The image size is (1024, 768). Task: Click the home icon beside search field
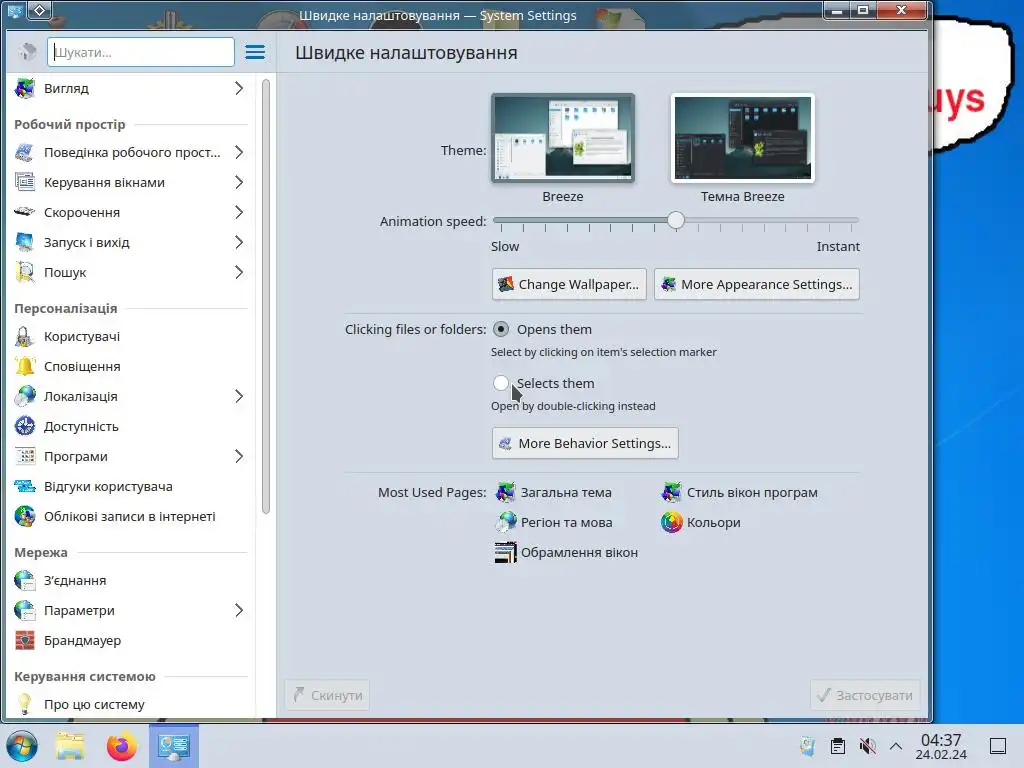coord(26,52)
